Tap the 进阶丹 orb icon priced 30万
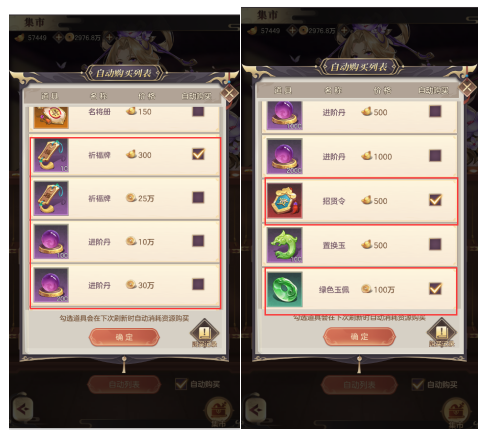This screenshot has height=439, width=483. 51,285
